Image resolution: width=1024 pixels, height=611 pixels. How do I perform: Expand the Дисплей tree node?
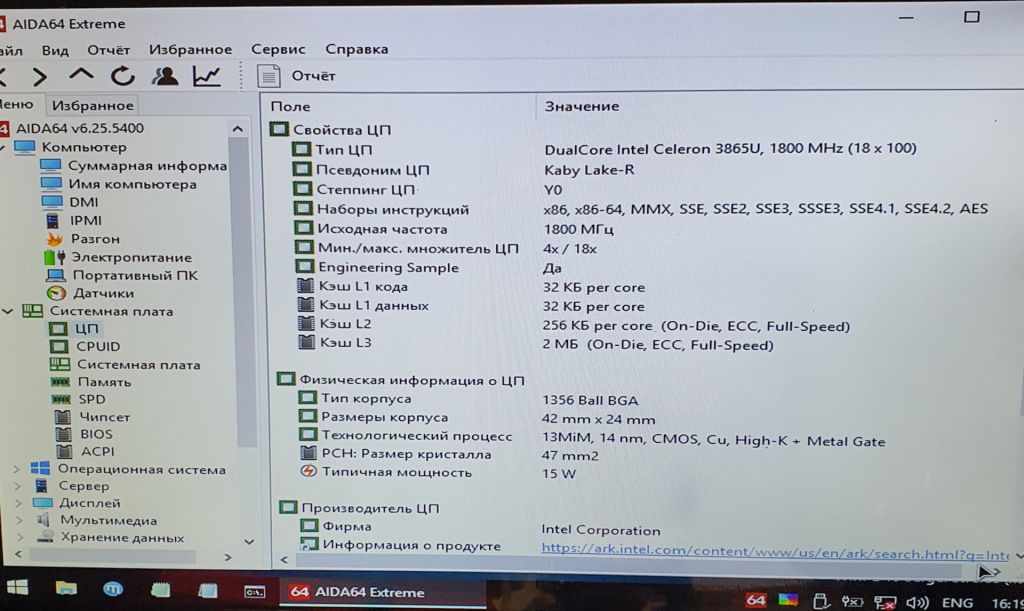click(x=18, y=503)
